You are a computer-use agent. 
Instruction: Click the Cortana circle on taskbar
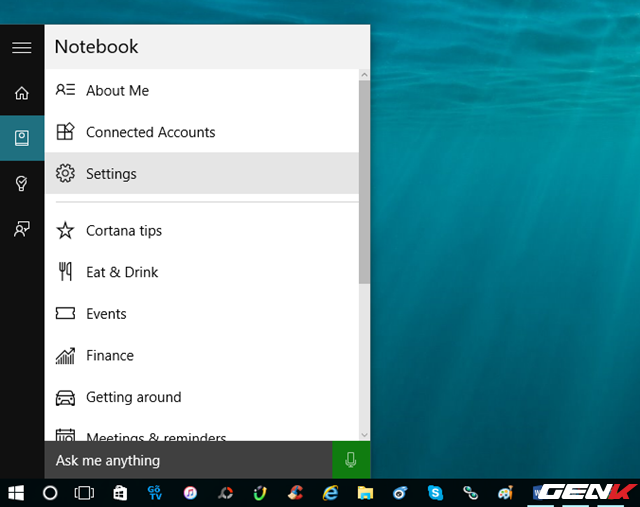point(50,493)
